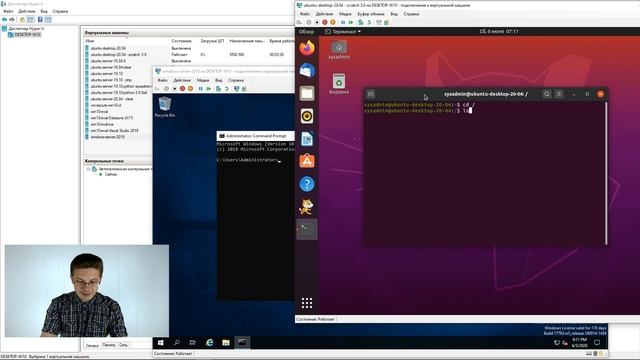Image resolution: width=640 pixels, height=360 pixels.
Task: Click Windows Server taskbar clock
Action: click(580, 343)
